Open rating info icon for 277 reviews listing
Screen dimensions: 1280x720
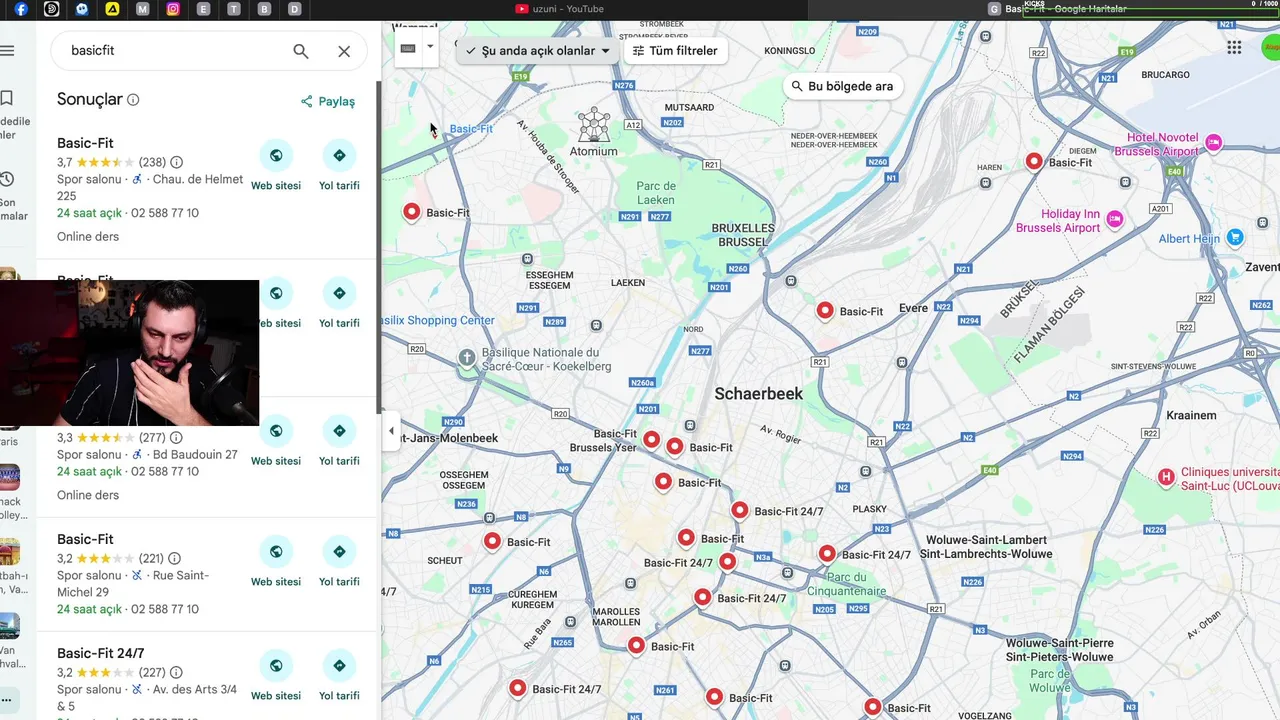coord(176,438)
